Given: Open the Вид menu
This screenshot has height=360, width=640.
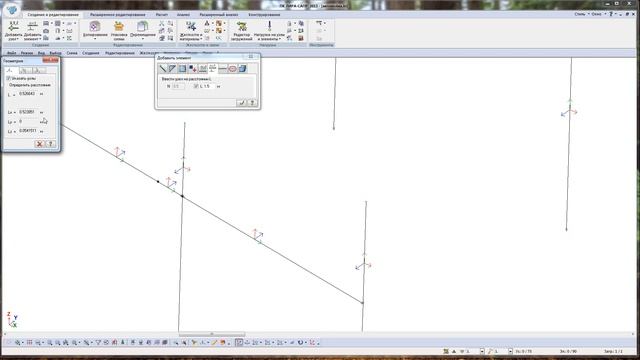Looking at the screenshot, I should click(x=41, y=53).
